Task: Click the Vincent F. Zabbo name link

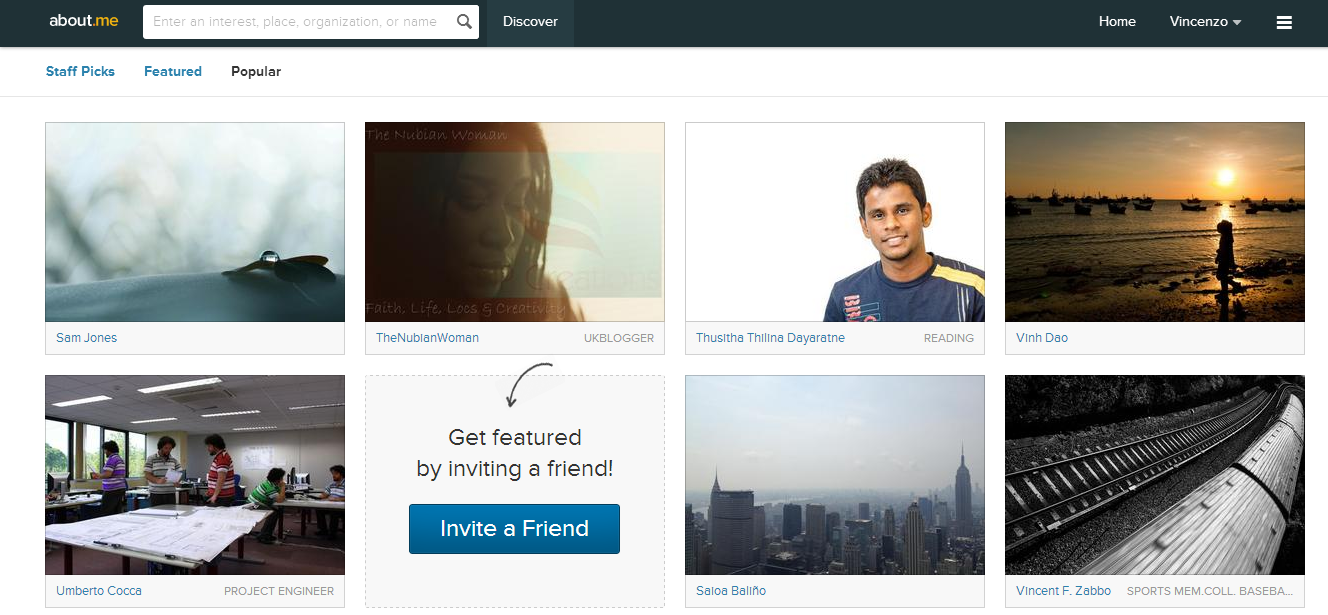Action: [1063, 591]
